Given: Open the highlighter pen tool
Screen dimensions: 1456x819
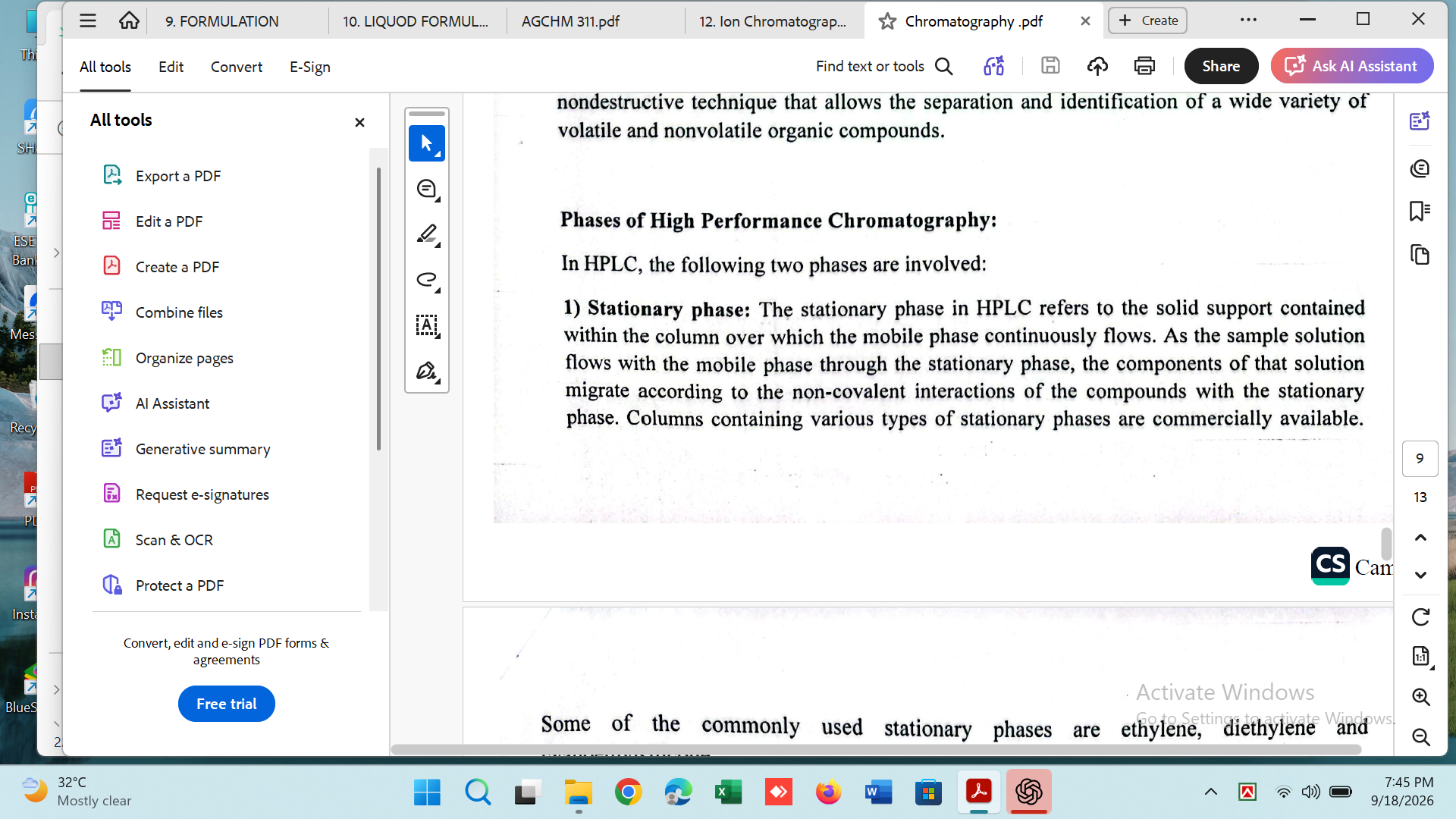Looking at the screenshot, I should click(x=426, y=234).
